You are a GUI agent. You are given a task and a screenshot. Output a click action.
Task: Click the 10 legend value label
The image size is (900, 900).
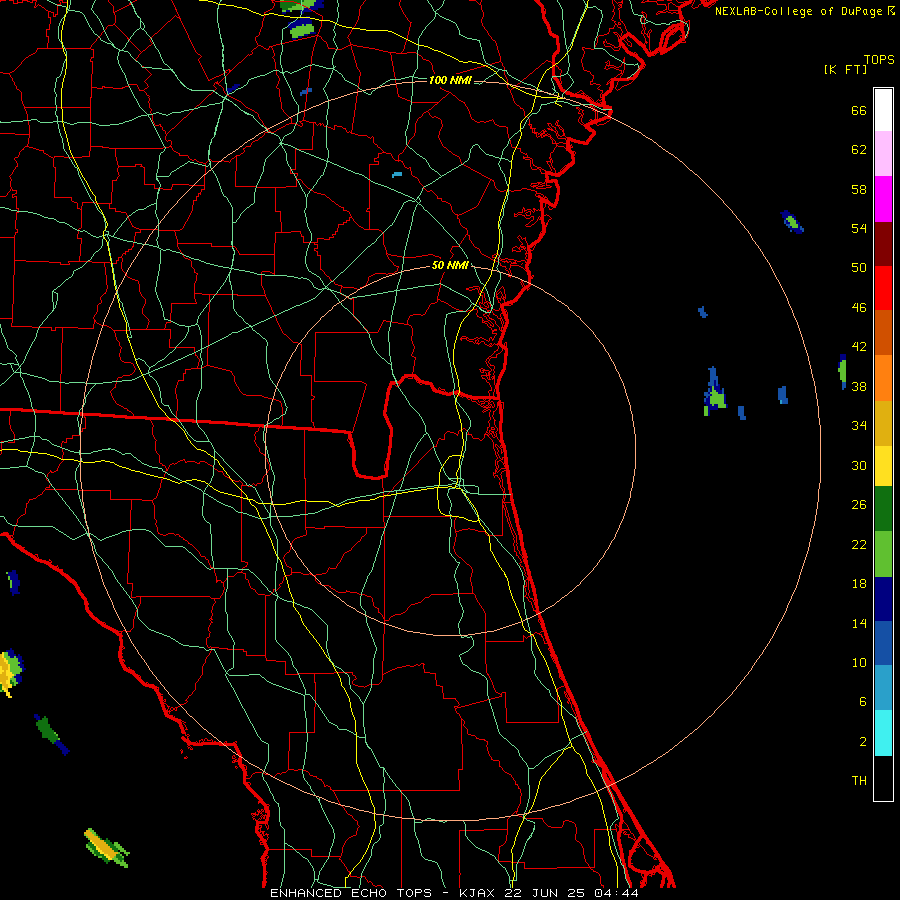click(x=859, y=662)
